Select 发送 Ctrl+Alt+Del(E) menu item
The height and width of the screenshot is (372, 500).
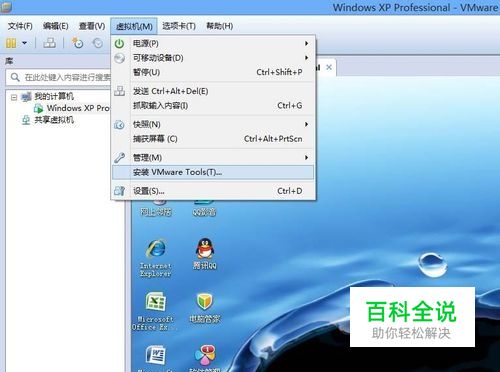tap(213, 91)
